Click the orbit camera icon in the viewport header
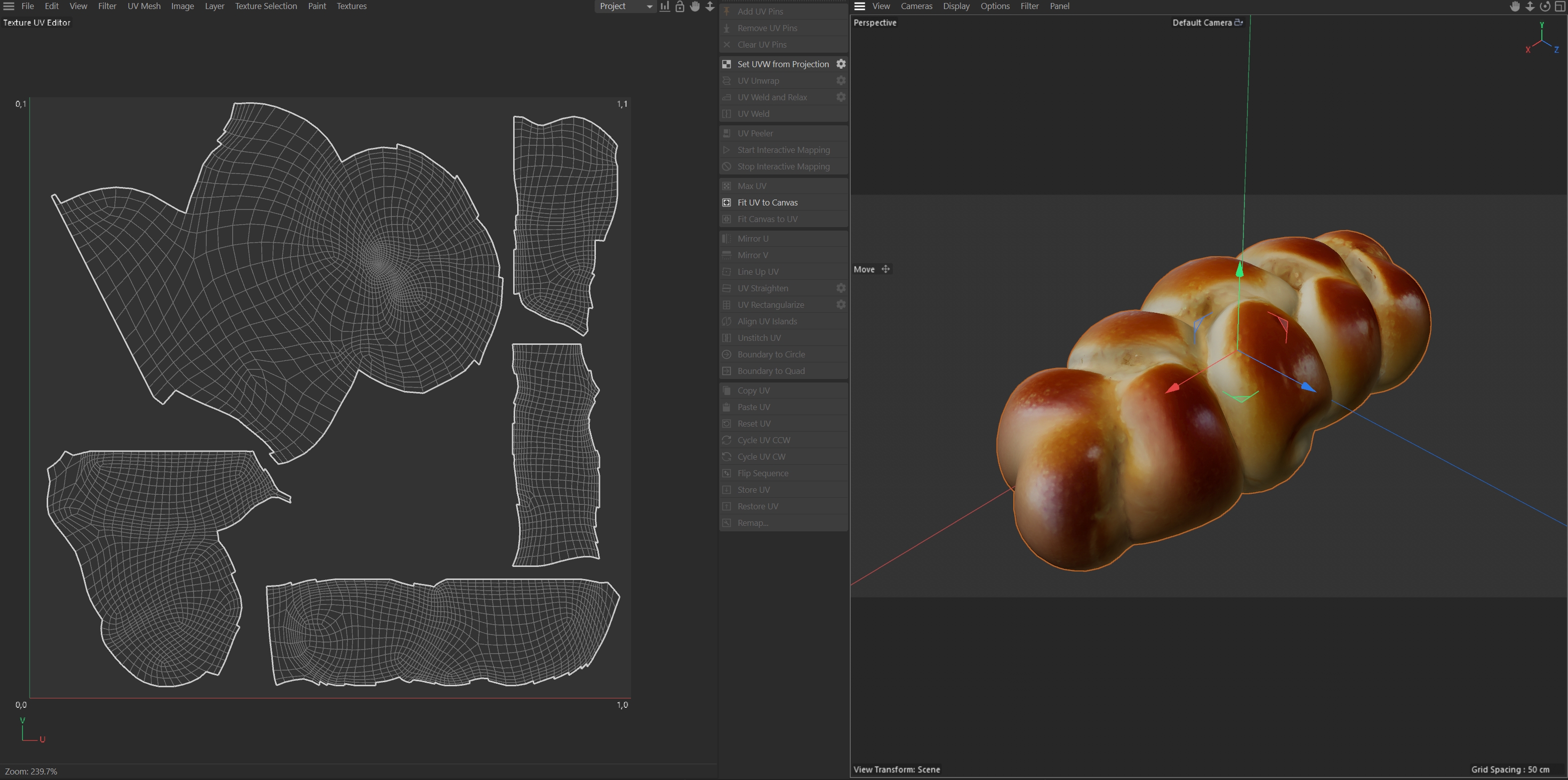Viewport: 1568px width, 780px height. (x=1545, y=6)
